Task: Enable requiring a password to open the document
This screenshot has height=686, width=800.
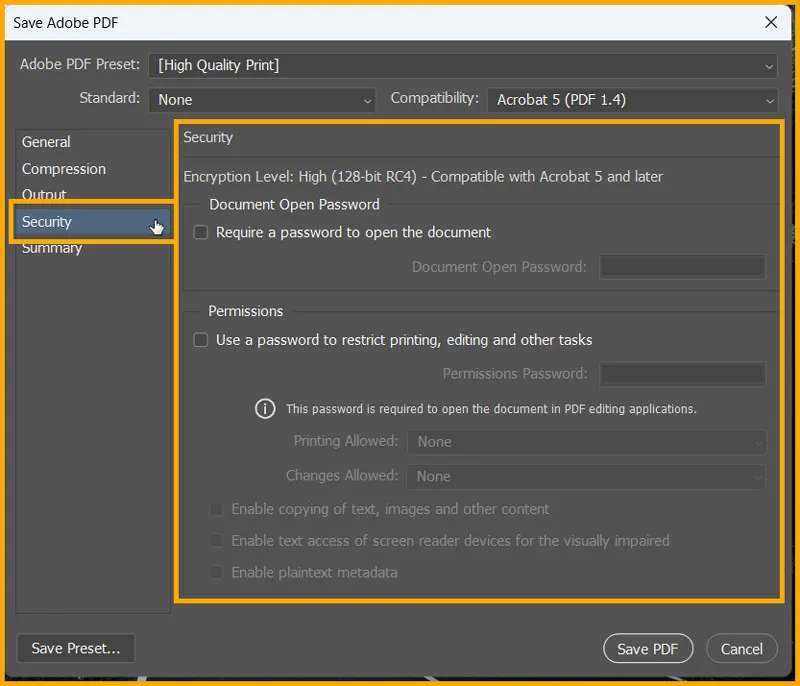Action: pyautogui.click(x=200, y=231)
